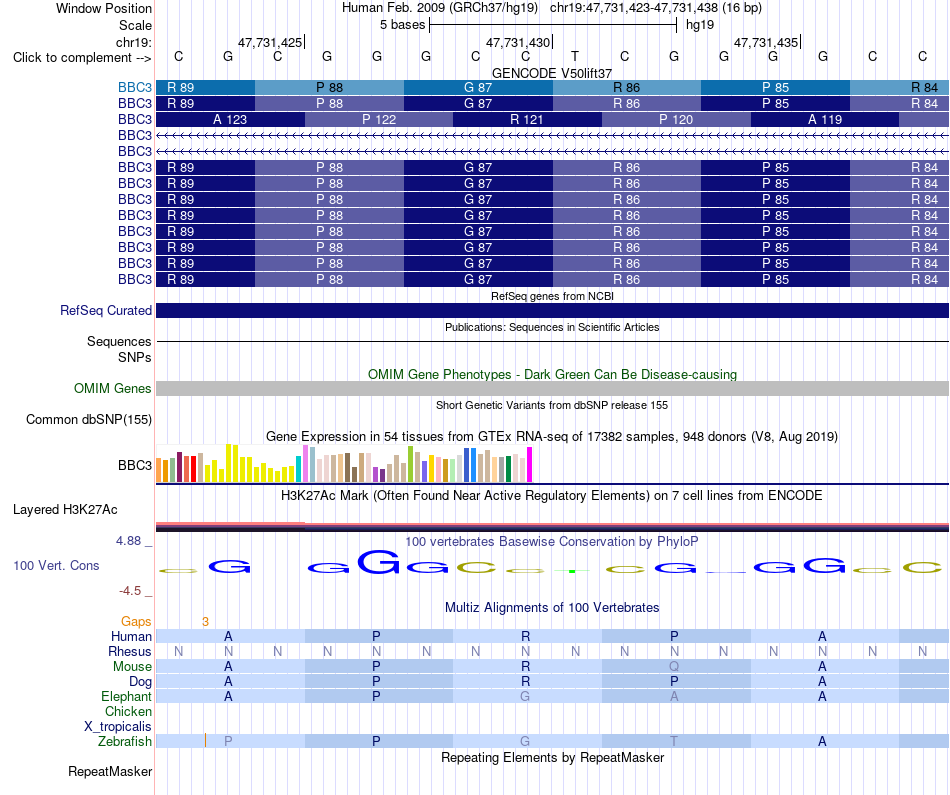Select the Dog alignment row label

[x=140, y=682]
